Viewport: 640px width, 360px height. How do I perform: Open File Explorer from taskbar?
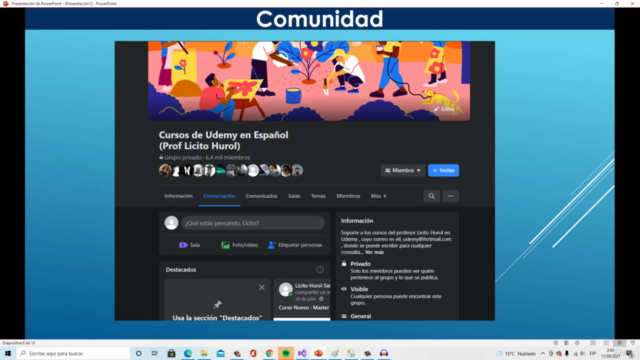point(204,353)
